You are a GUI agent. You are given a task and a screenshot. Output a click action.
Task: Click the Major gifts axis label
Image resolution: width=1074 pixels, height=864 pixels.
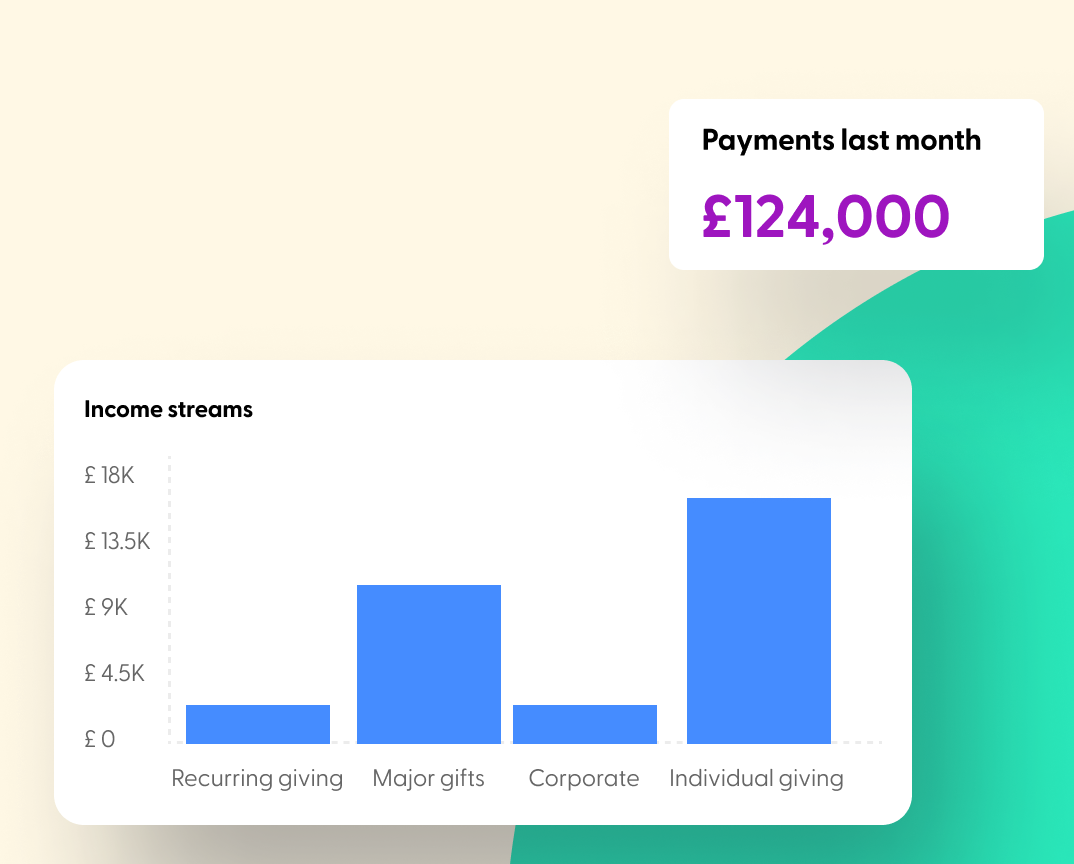(x=428, y=778)
